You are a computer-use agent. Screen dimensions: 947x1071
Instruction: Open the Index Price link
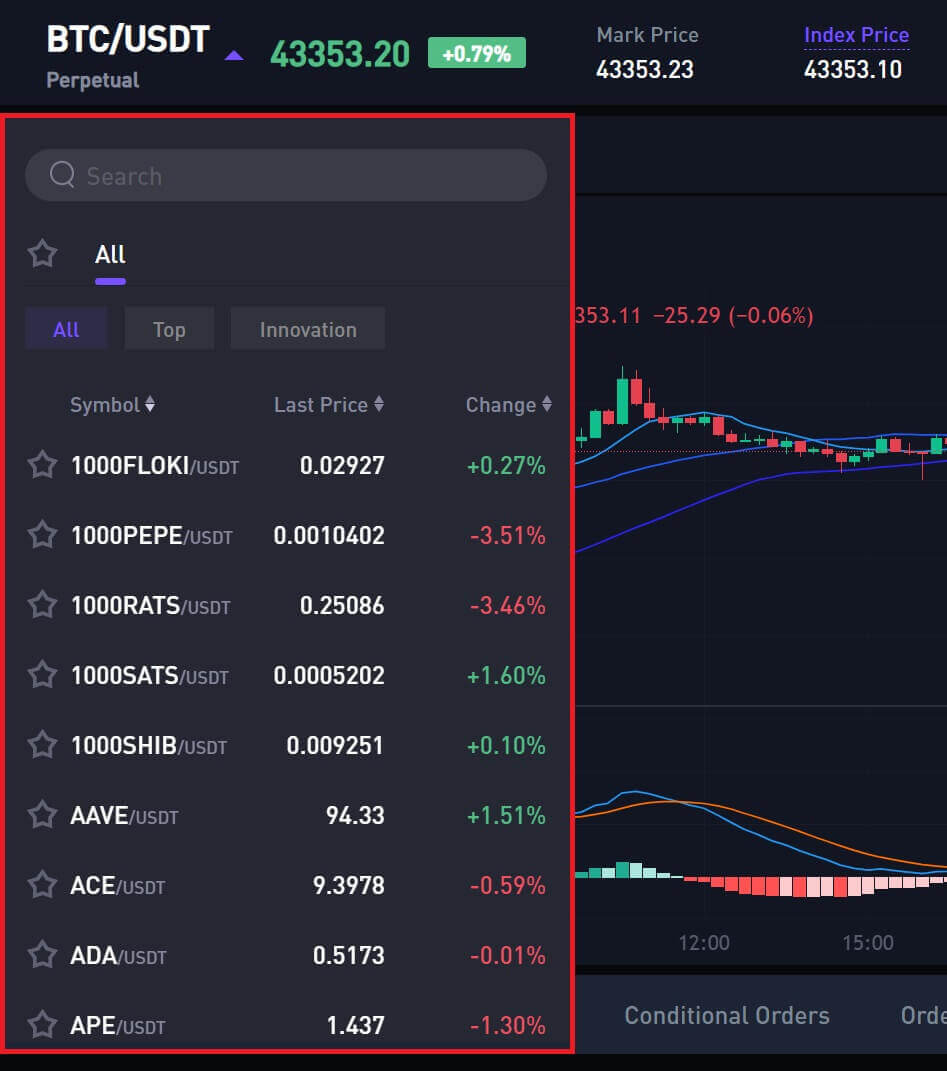[856, 36]
